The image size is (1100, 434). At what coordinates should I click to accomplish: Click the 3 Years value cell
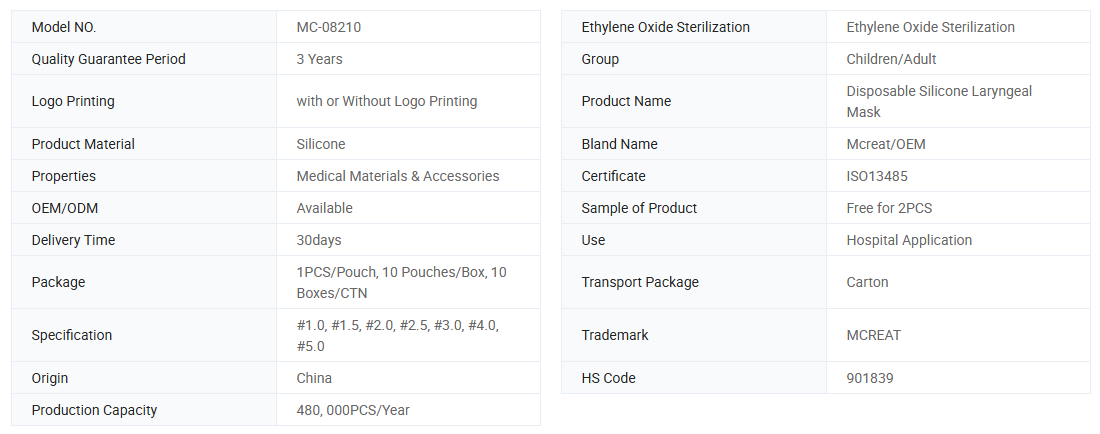(319, 59)
